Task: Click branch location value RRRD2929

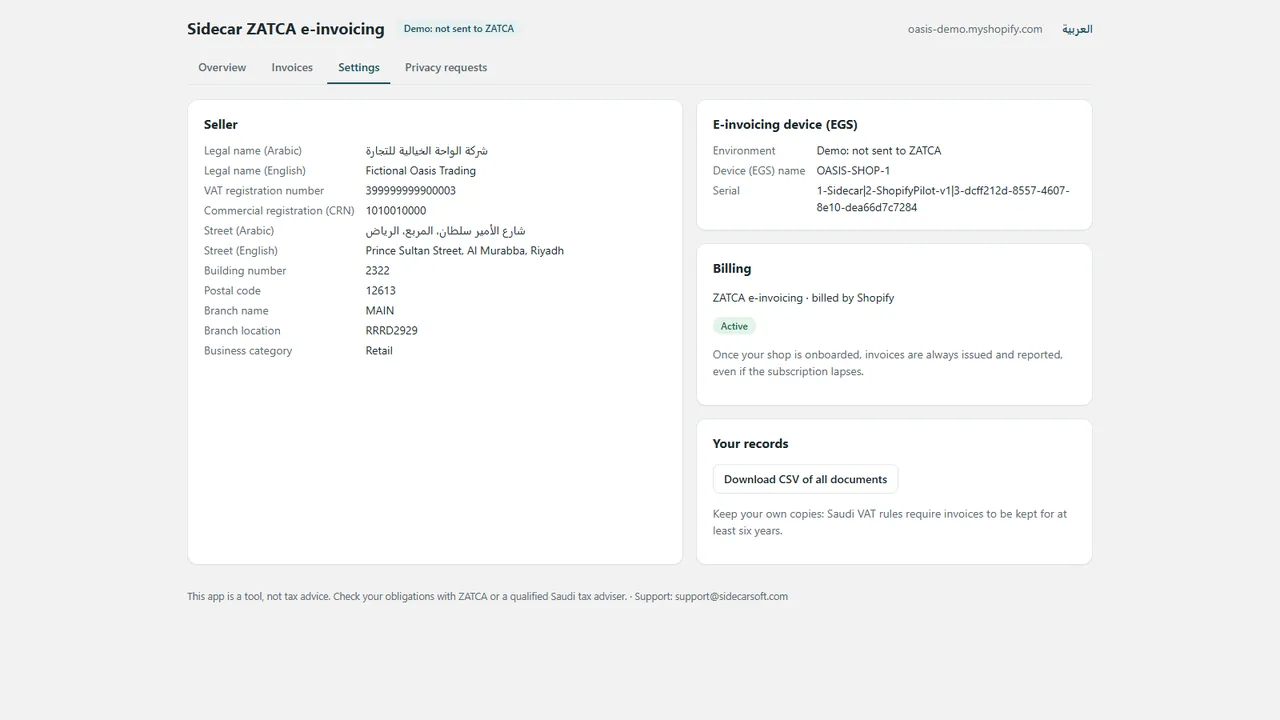Action: tap(392, 331)
